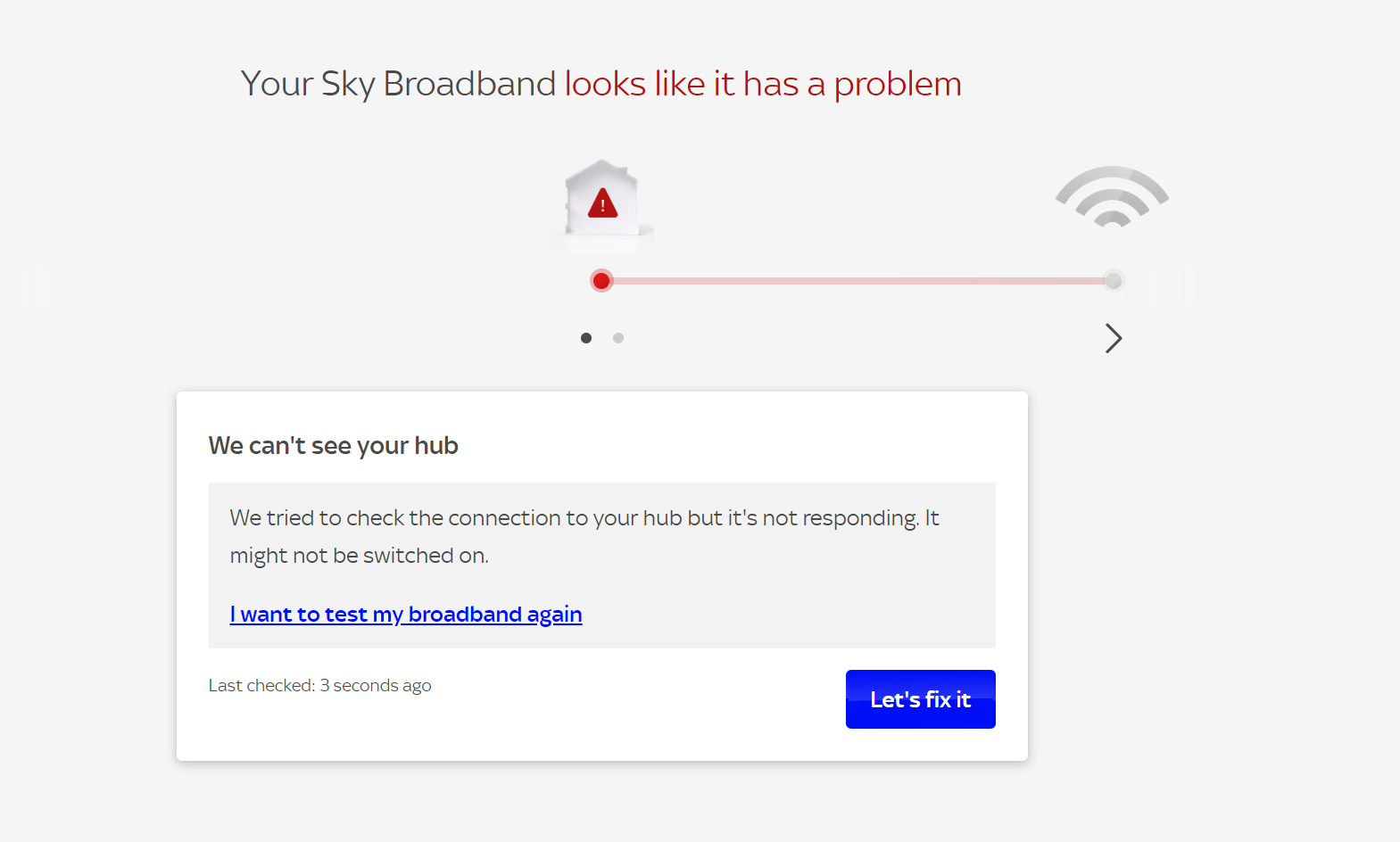Click the red "looks like it has a problem" text
Viewport: 1400px width, 842px height.
pyautogui.click(x=763, y=84)
